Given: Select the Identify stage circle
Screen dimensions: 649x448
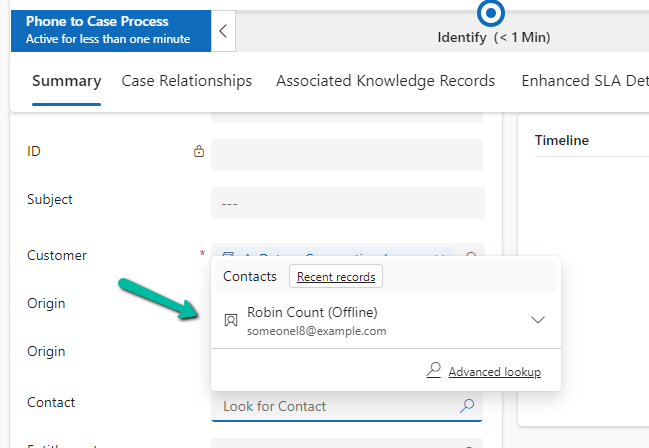Looking at the screenshot, I should (x=492, y=13).
